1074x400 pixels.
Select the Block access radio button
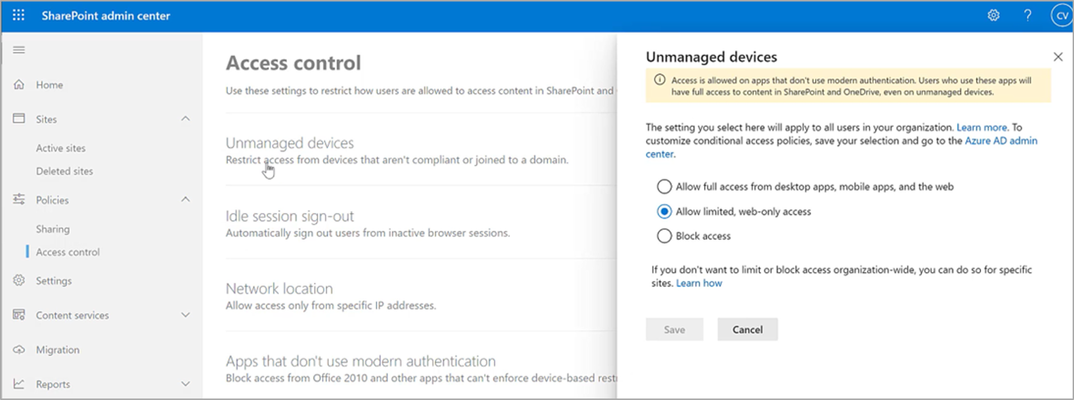(664, 236)
